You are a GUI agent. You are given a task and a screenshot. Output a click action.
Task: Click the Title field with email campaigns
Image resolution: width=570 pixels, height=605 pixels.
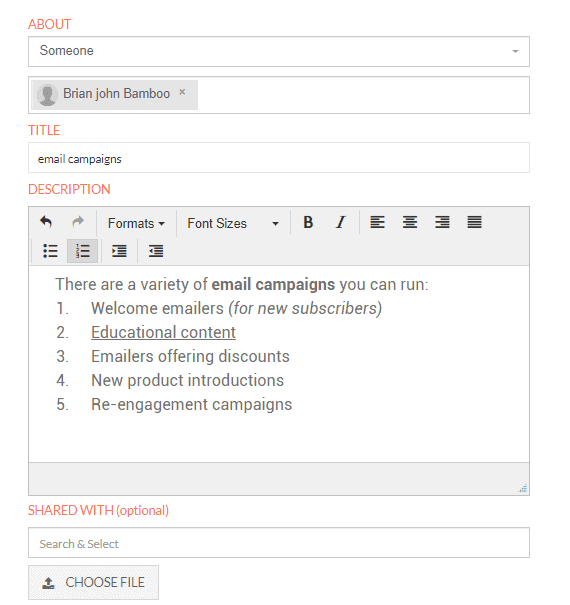(x=279, y=158)
